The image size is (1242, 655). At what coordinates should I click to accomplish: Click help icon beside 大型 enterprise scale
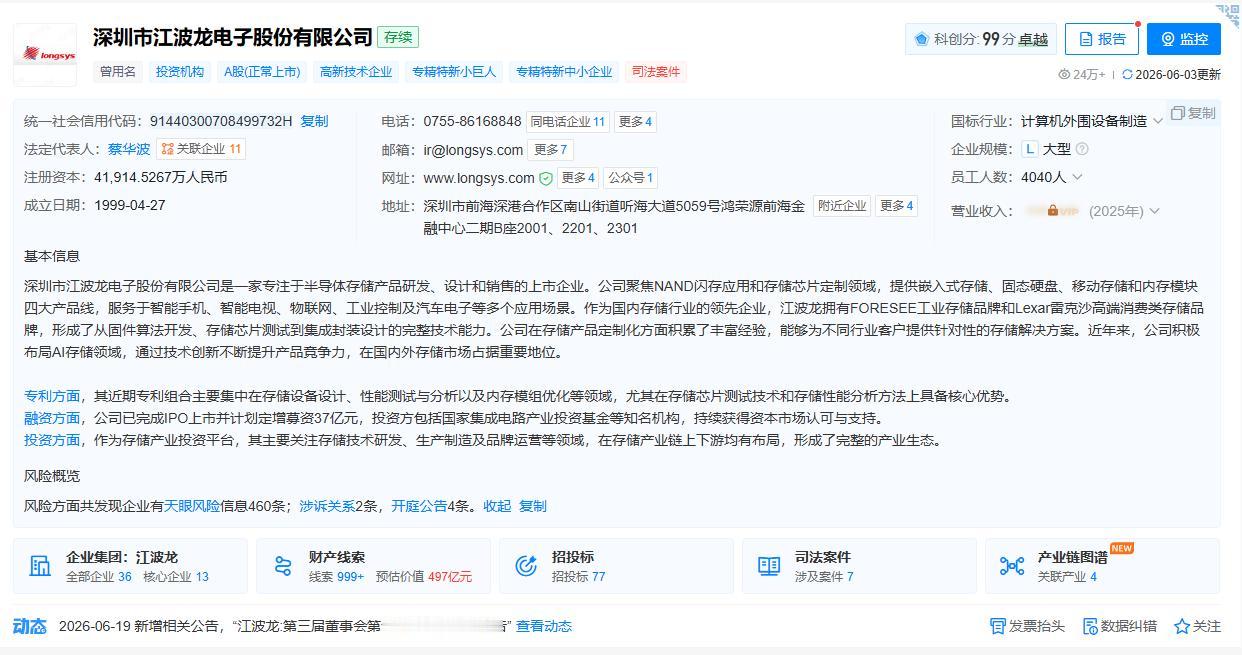1082,149
